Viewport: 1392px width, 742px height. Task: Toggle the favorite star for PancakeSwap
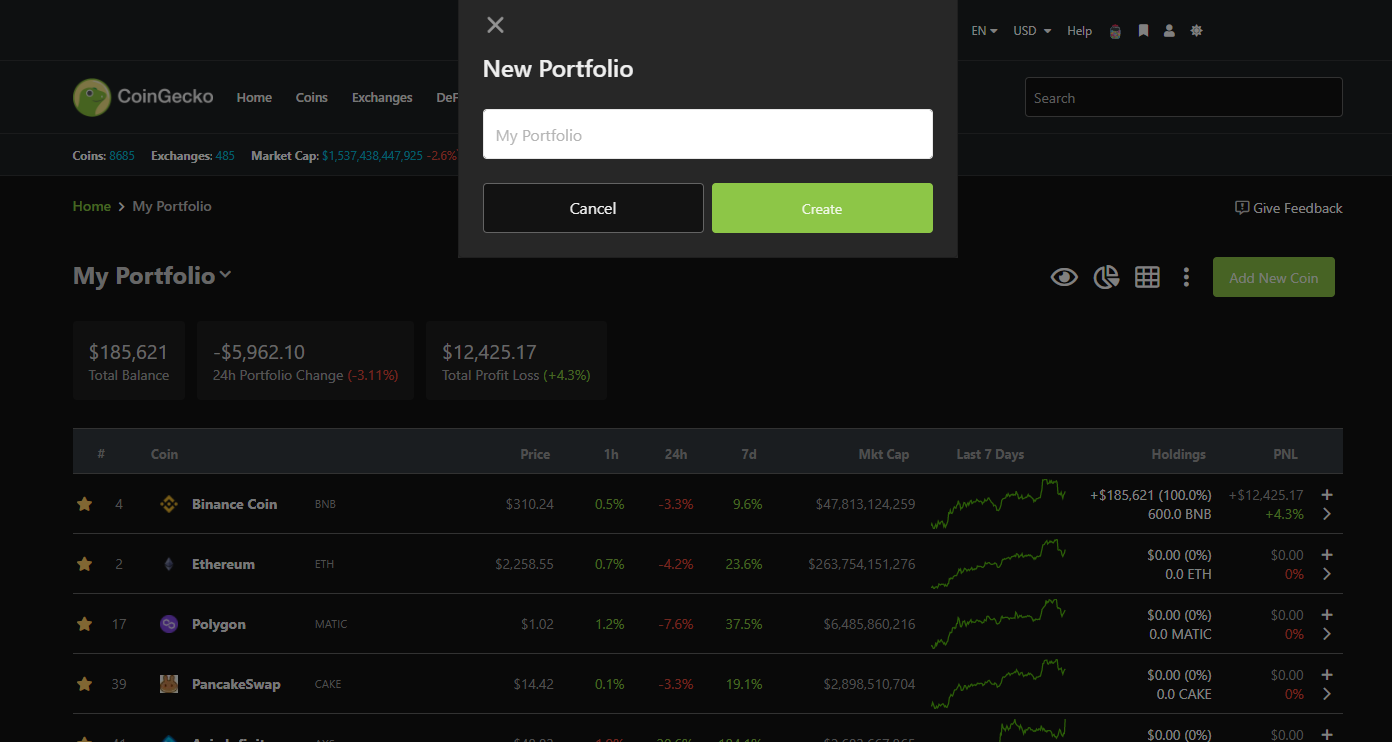coord(85,684)
